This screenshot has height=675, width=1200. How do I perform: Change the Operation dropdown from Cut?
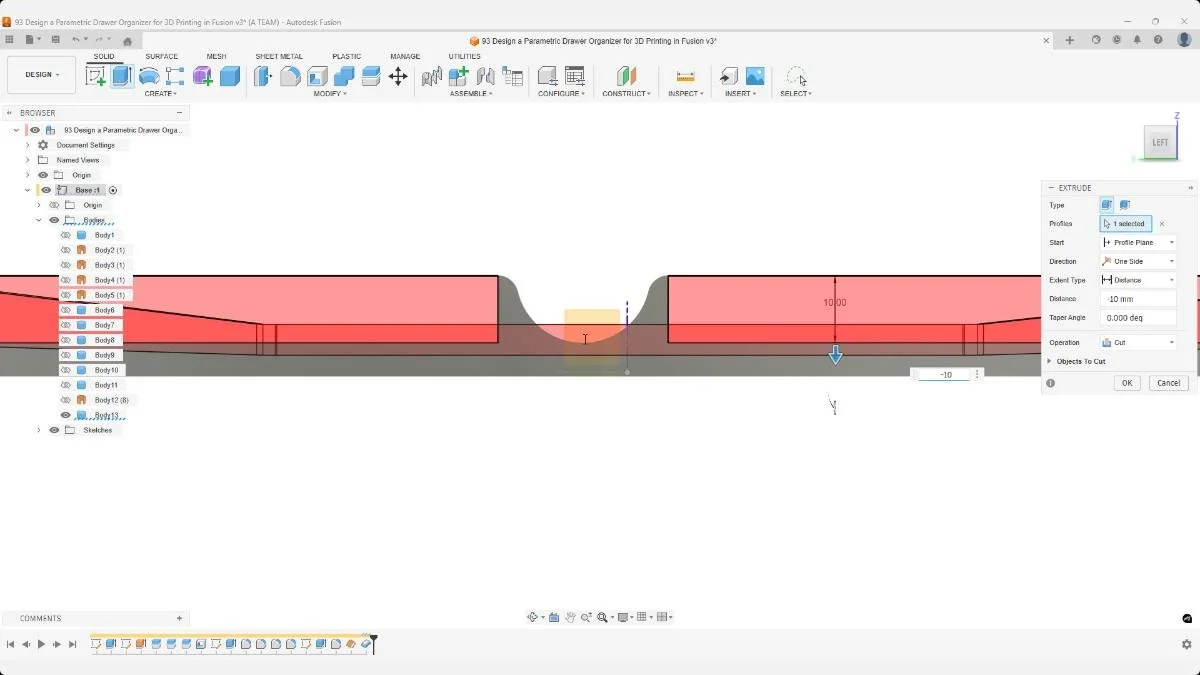(1170, 342)
